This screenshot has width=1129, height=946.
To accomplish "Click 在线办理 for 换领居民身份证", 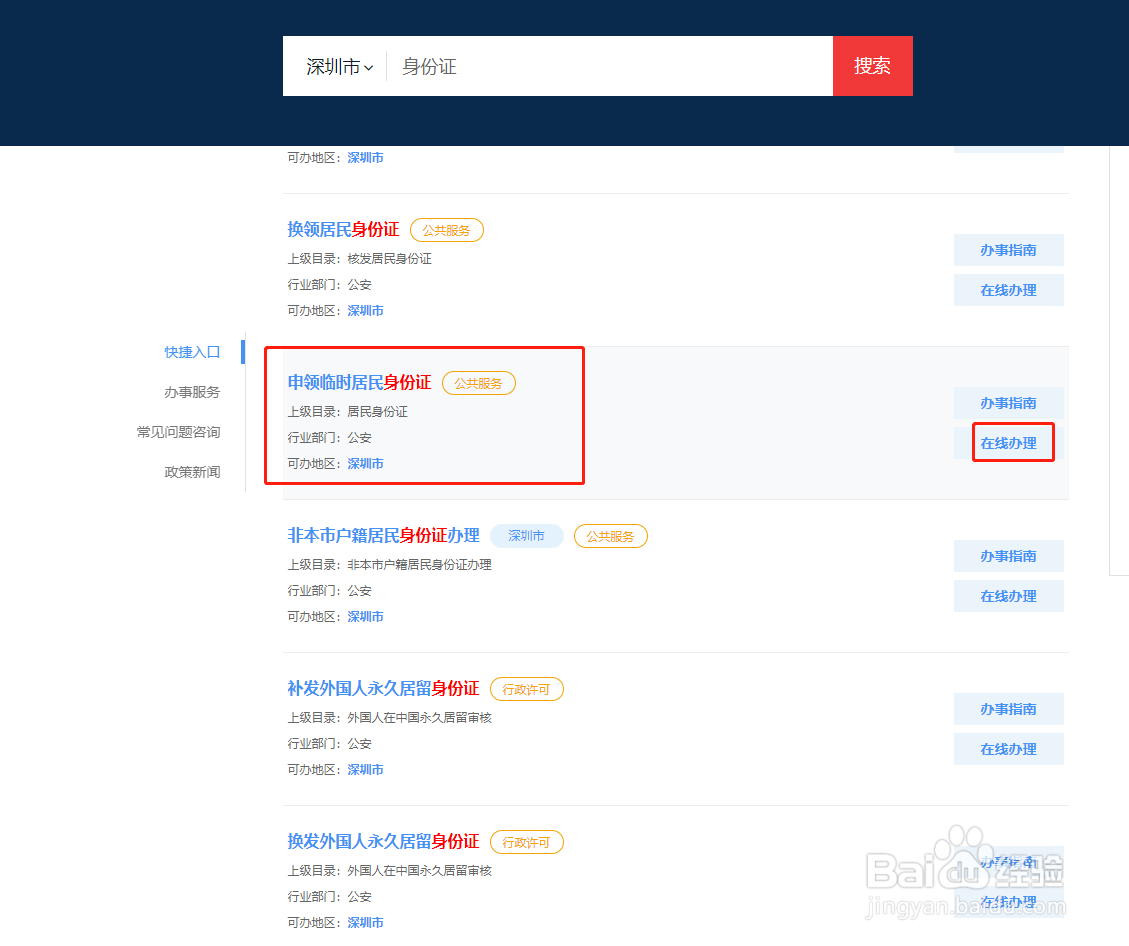I will click(1009, 290).
